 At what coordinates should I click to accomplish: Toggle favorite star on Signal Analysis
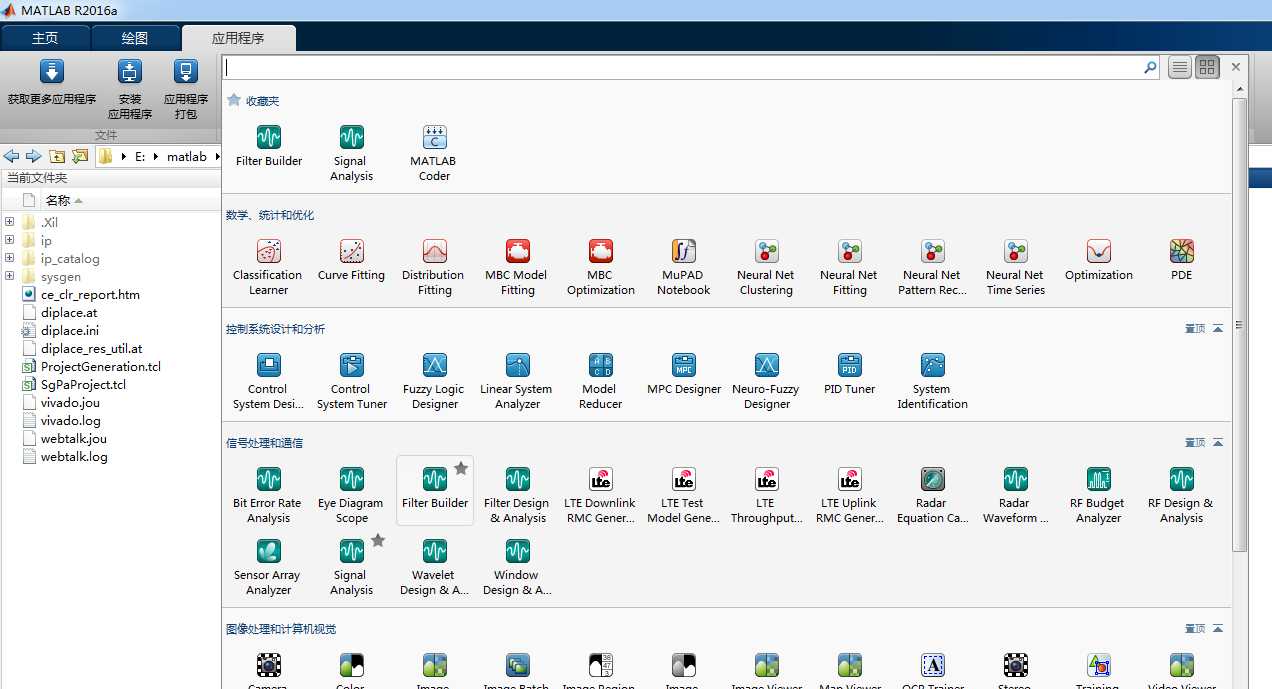pos(378,540)
